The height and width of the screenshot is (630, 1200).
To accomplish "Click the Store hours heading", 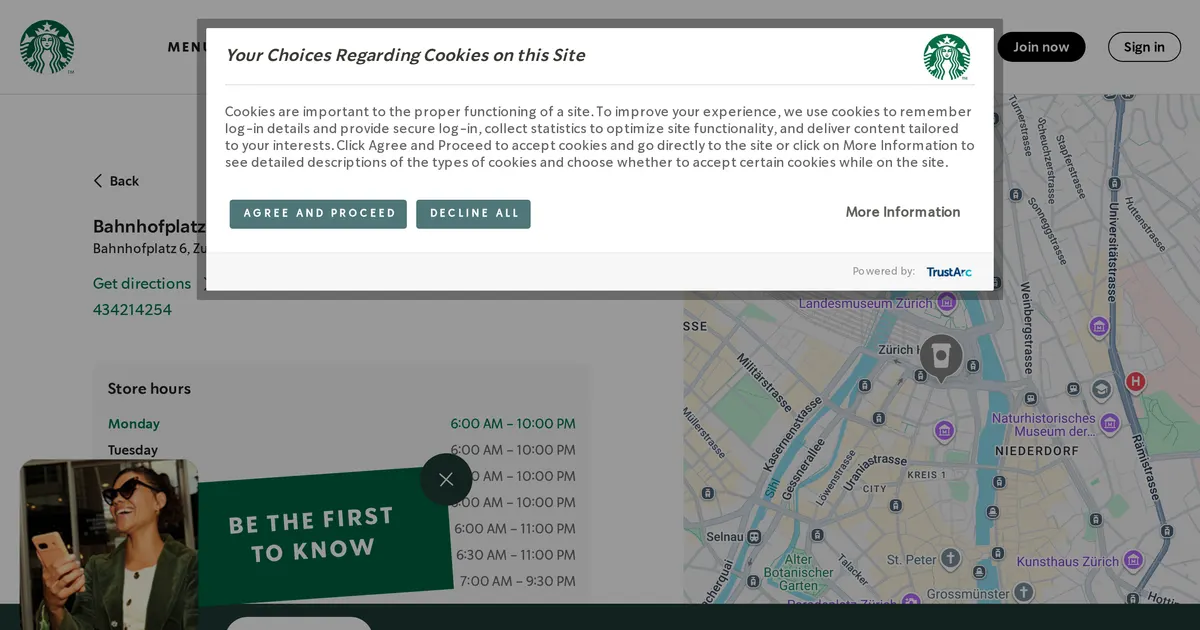I will (x=149, y=389).
